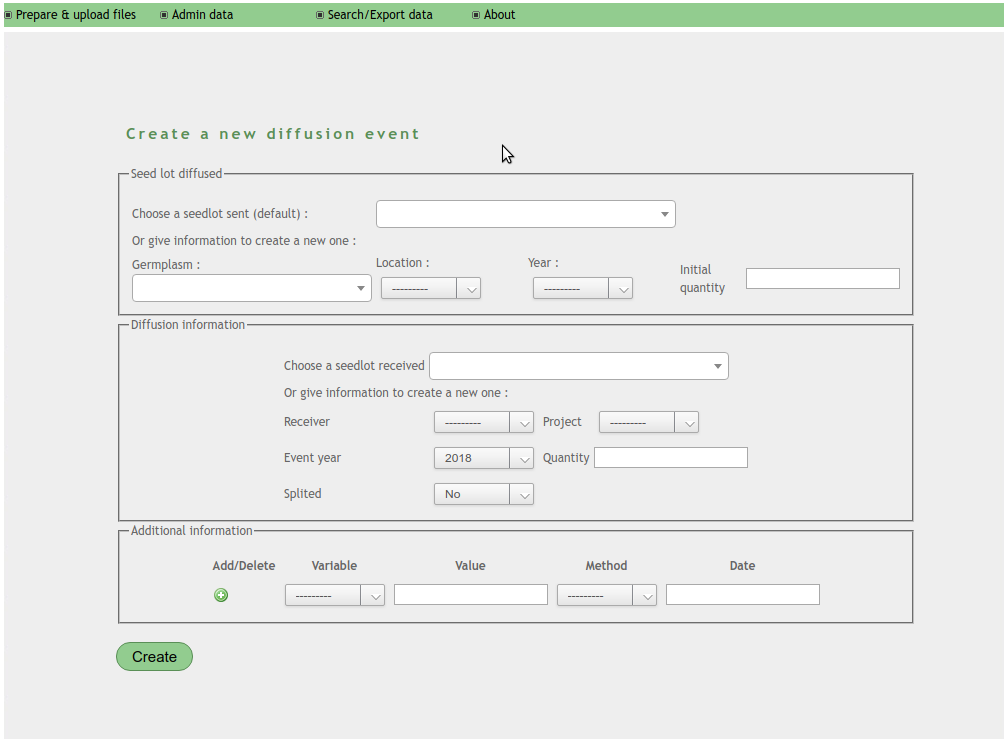Open the Event year dropdown showing 2018
Screen dimensions: 1007x742
[x=484, y=458]
